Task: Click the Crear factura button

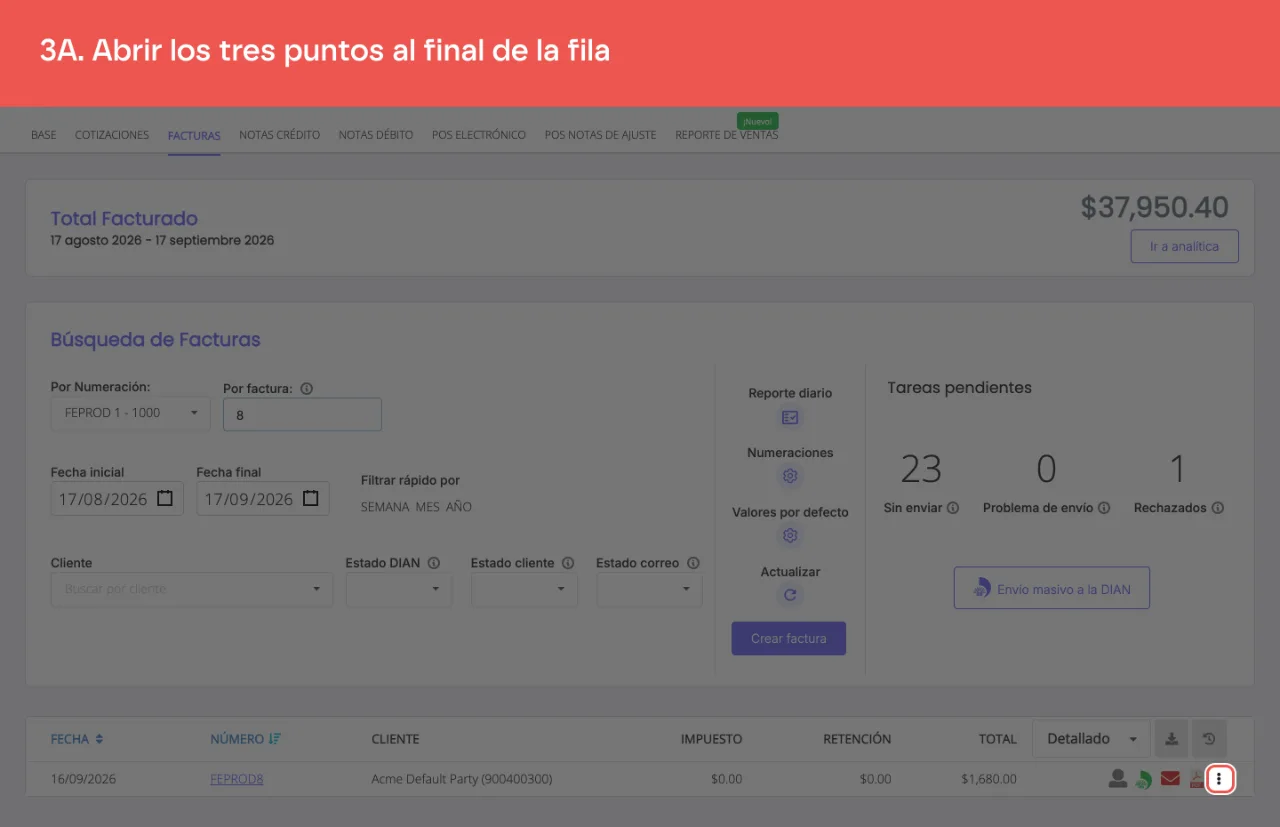Action: click(x=789, y=638)
